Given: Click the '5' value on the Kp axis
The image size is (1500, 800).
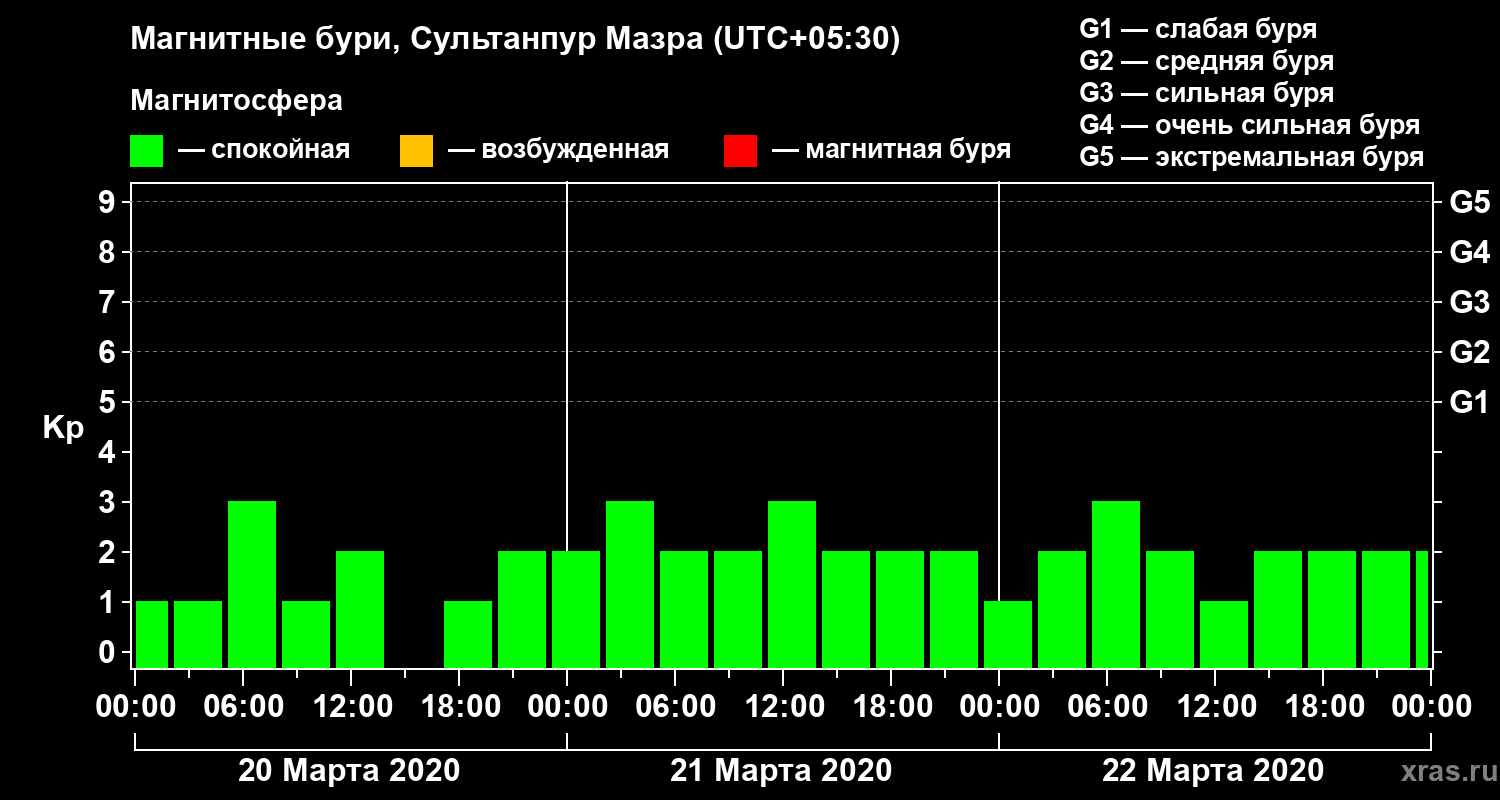Looking at the screenshot, I should pos(109,402).
